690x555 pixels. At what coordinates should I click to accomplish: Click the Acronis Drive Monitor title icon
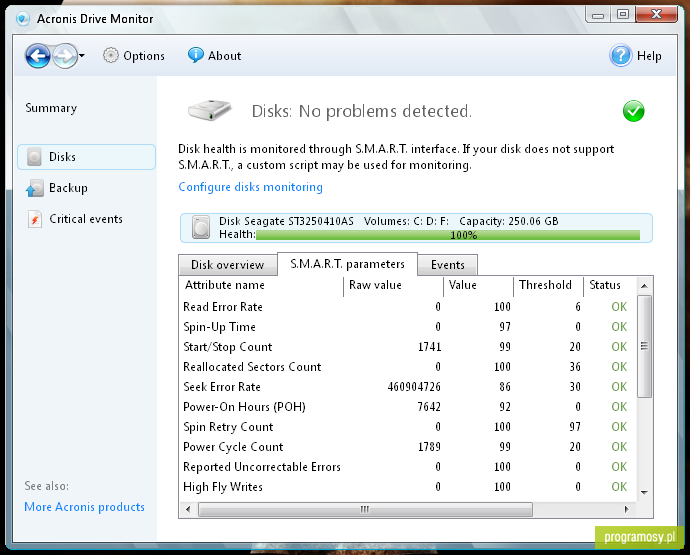pyautogui.click(x=22, y=19)
